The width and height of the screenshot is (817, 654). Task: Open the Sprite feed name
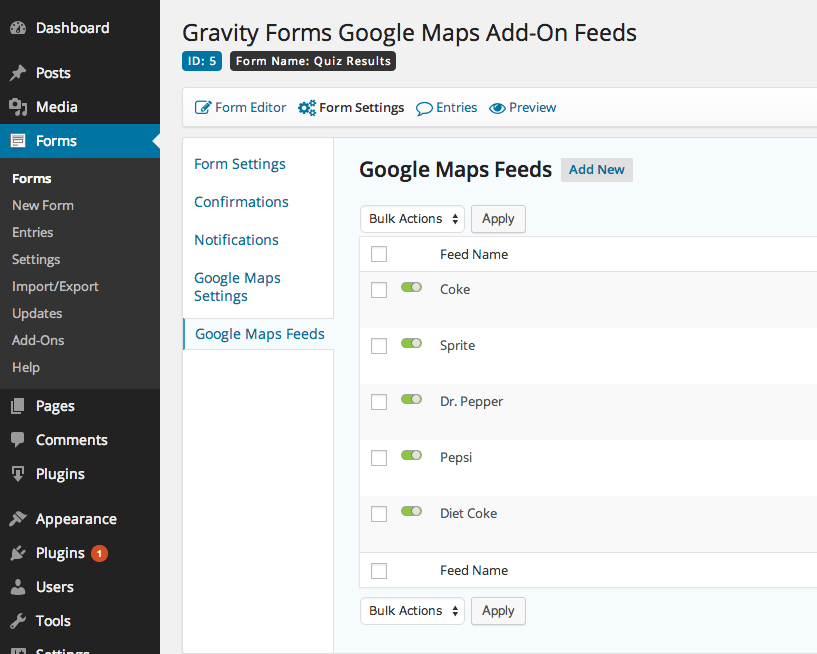click(457, 345)
